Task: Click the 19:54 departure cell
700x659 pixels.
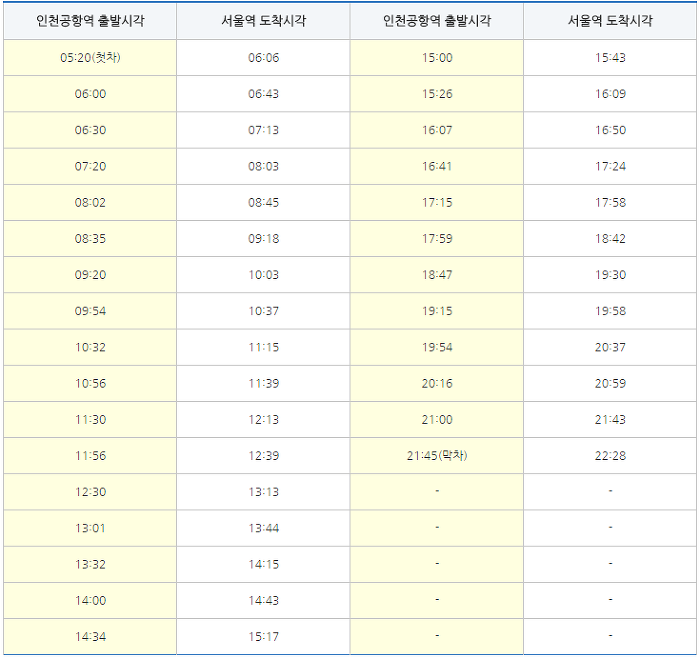Action: 437,347
